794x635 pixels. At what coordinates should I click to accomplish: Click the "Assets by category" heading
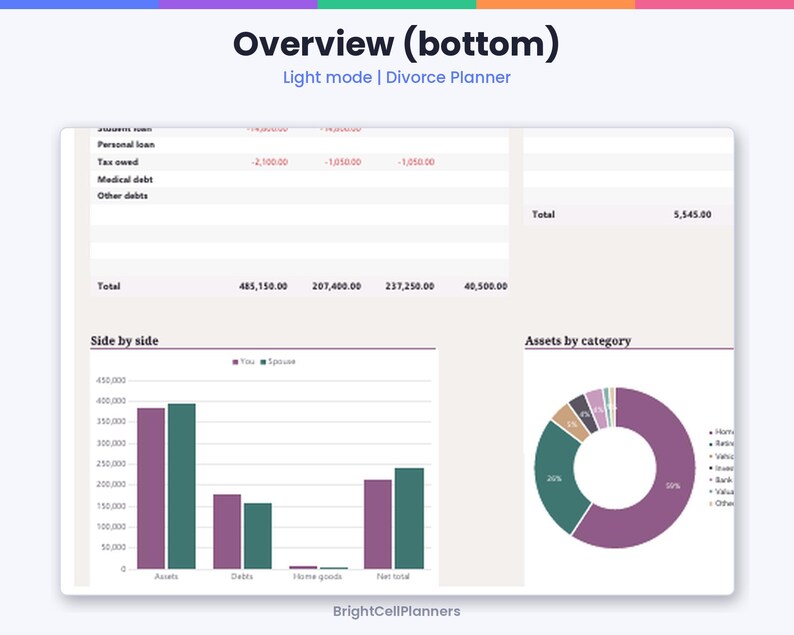pos(578,341)
